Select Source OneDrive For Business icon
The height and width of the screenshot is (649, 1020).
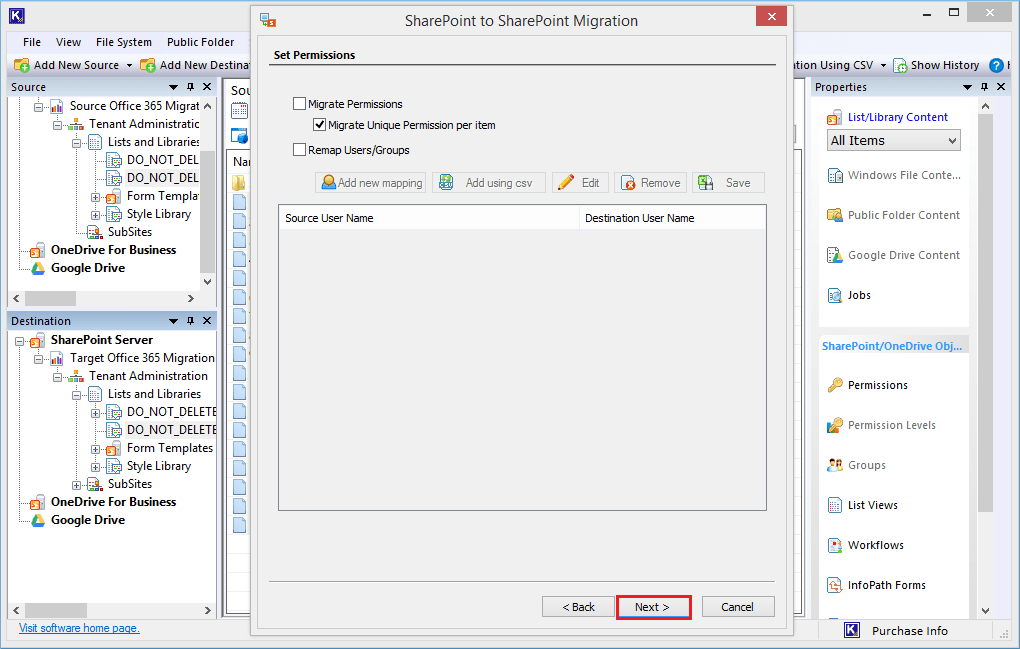[38, 250]
